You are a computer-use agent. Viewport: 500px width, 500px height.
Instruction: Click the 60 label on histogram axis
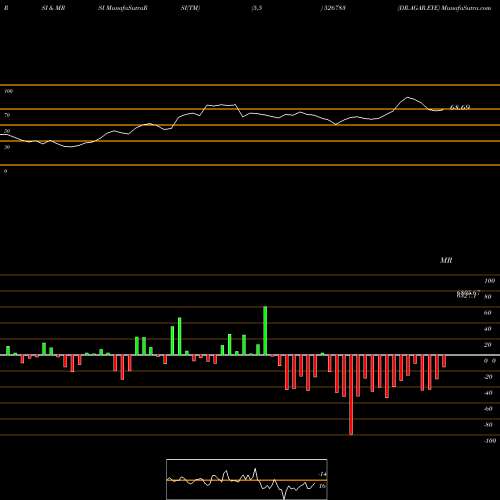[488, 313]
